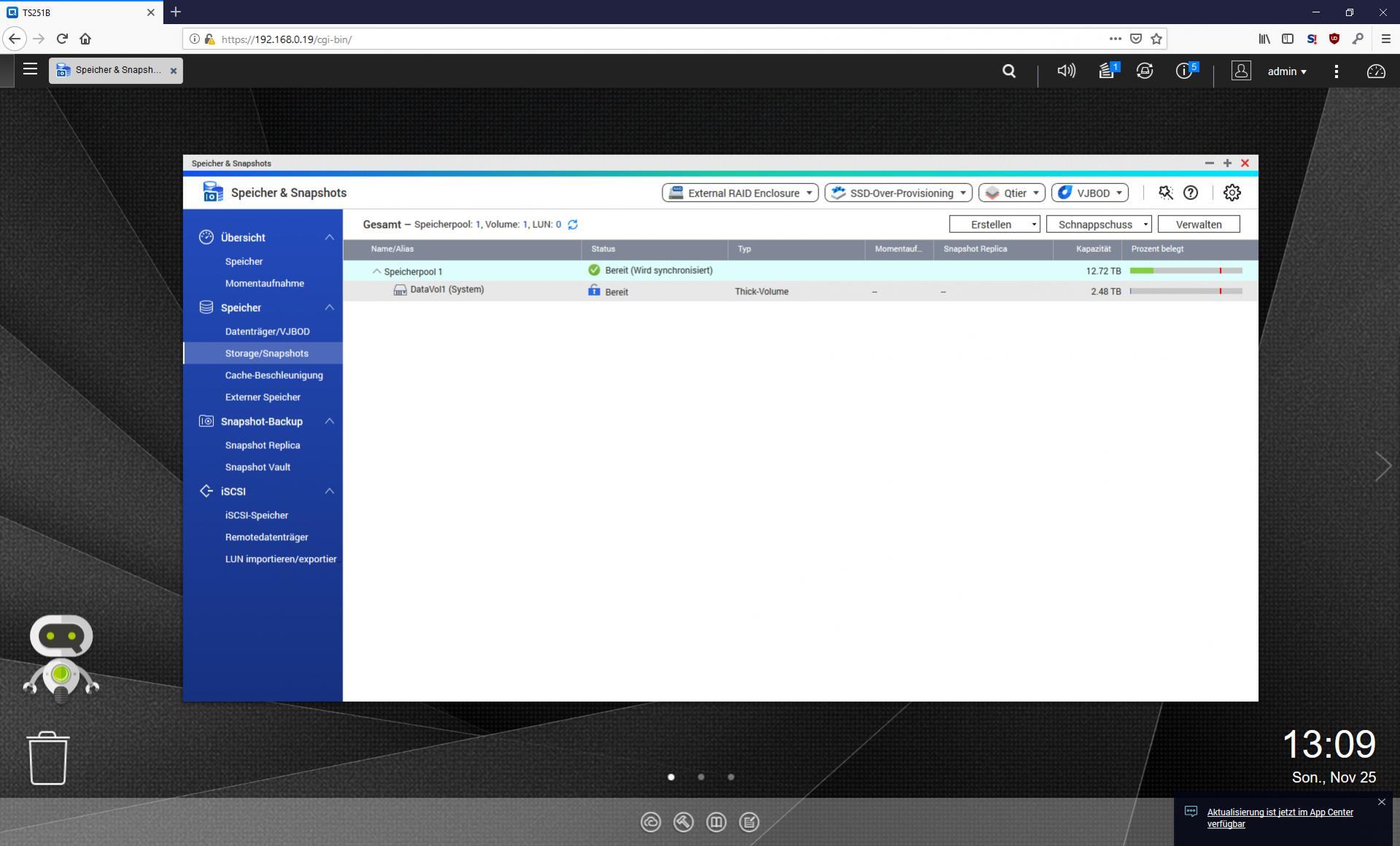1400x846 pixels.
Task: Click the Qboost robot assistant
Action: [61, 658]
